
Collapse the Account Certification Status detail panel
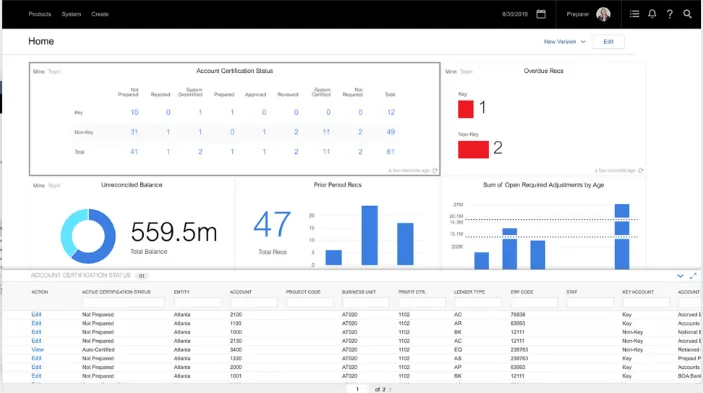pyautogui.click(x=680, y=276)
